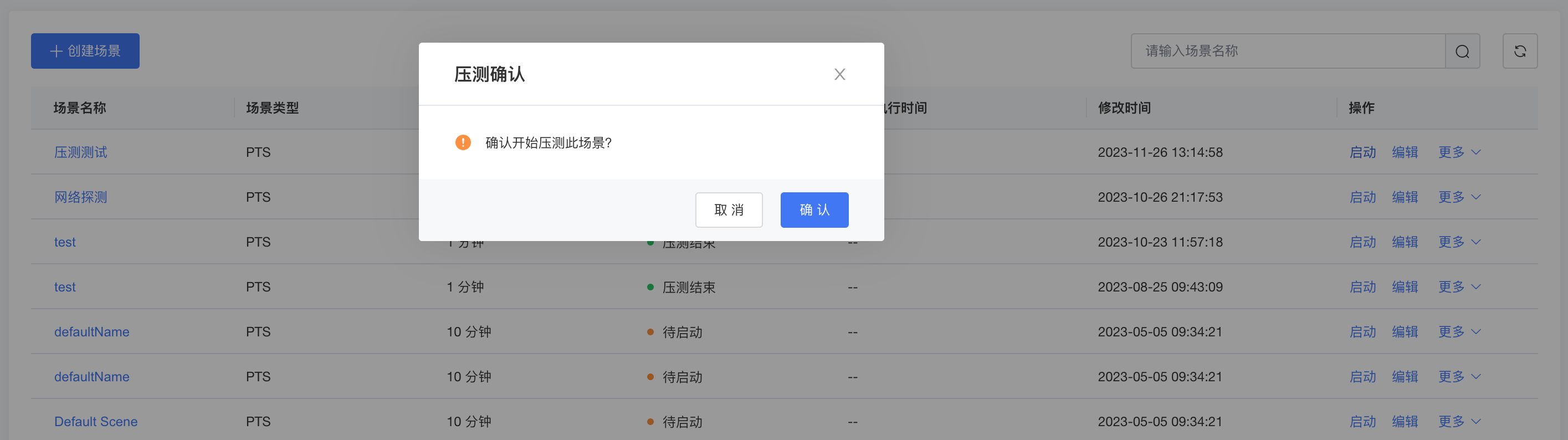The height and width of the screenshot is (440, 1568).
Task: Open 更多 menu for 2023-10-23 test row
Action: (x=1458, y=242)
